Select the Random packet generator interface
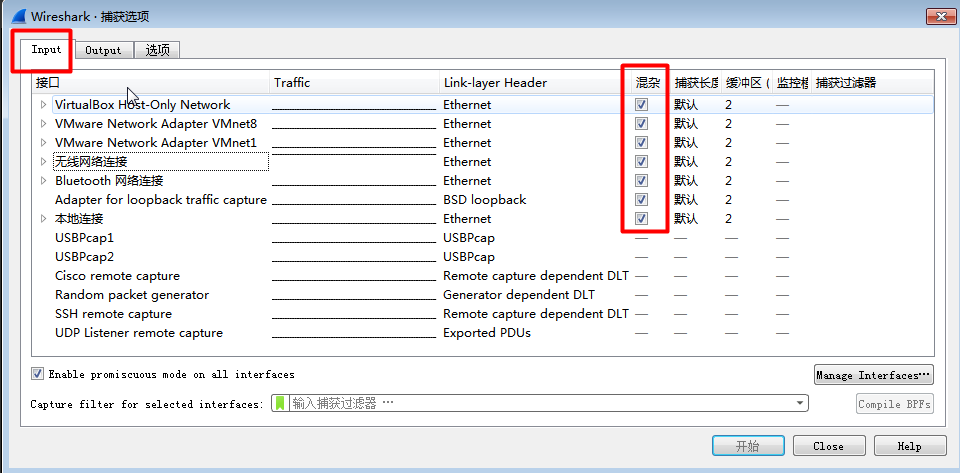960x473 pixels. point(132,294)
